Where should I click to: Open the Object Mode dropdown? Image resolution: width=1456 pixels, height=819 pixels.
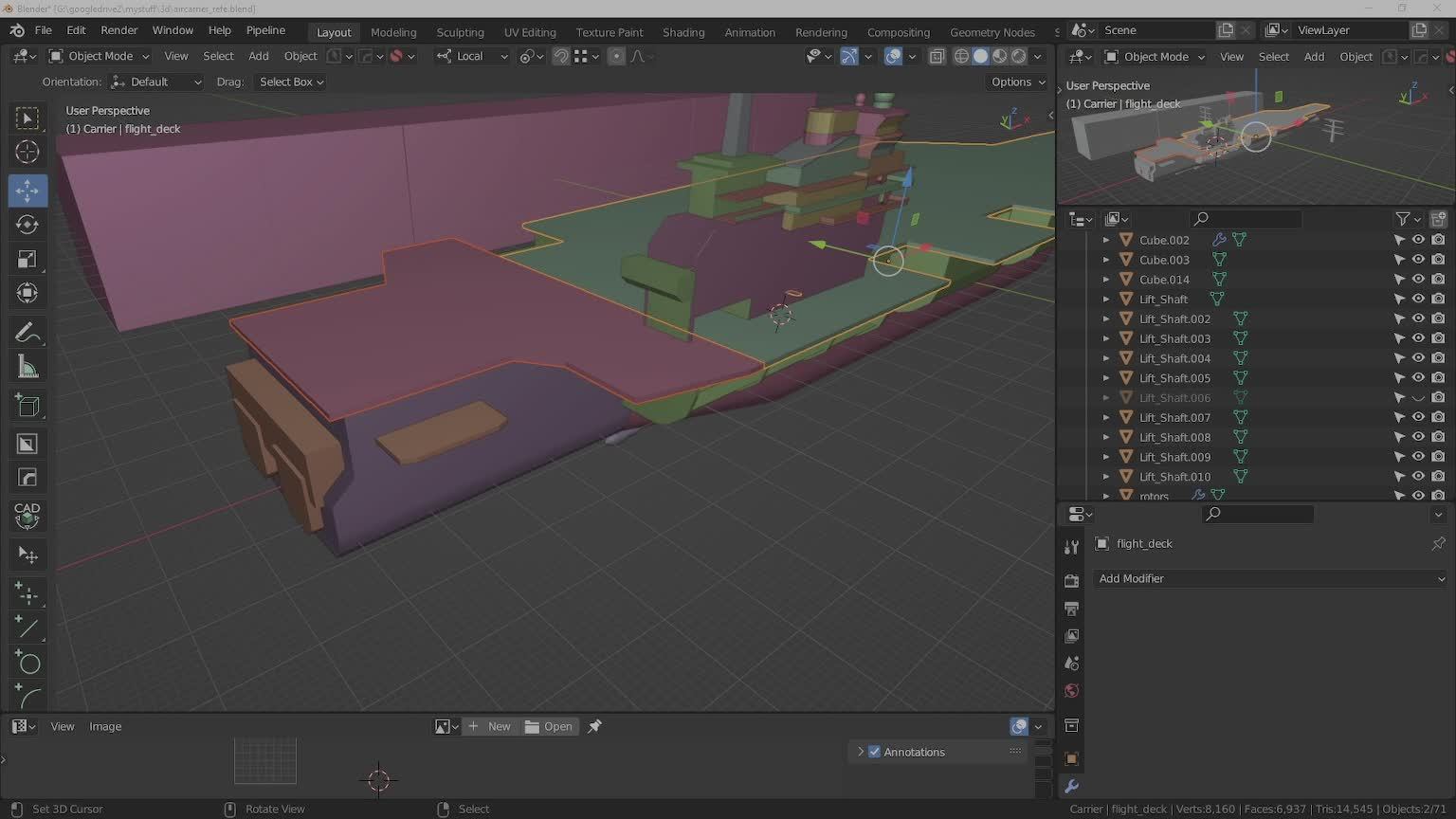[100, 56]
